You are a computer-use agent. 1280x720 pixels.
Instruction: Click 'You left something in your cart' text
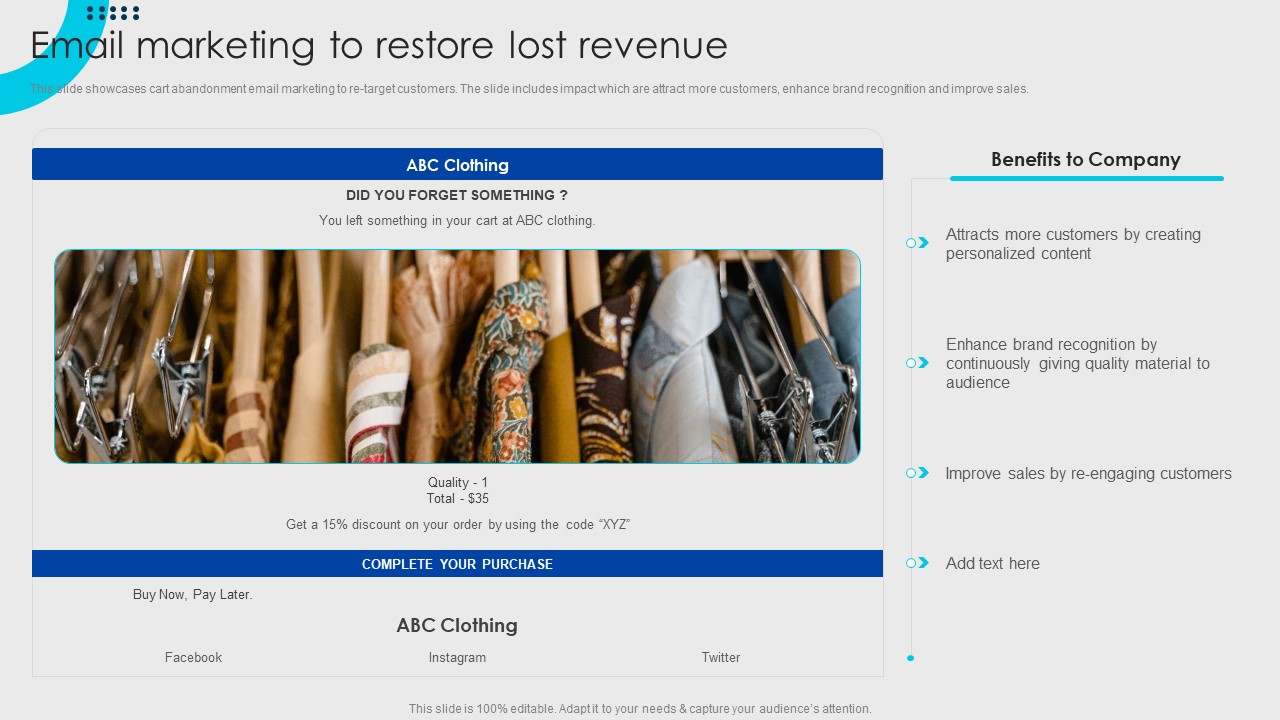457,220
